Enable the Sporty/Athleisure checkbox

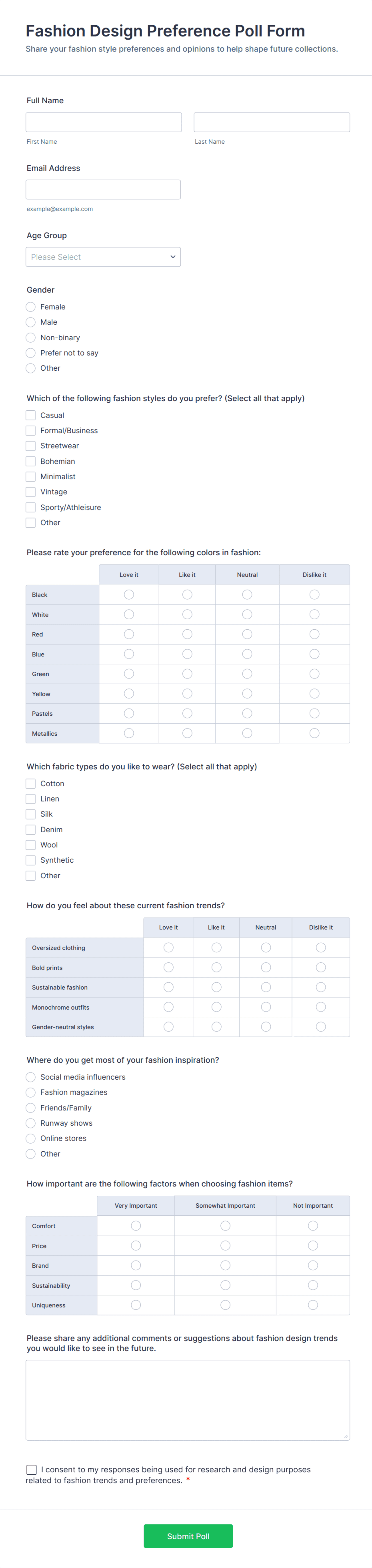point(31,508)
